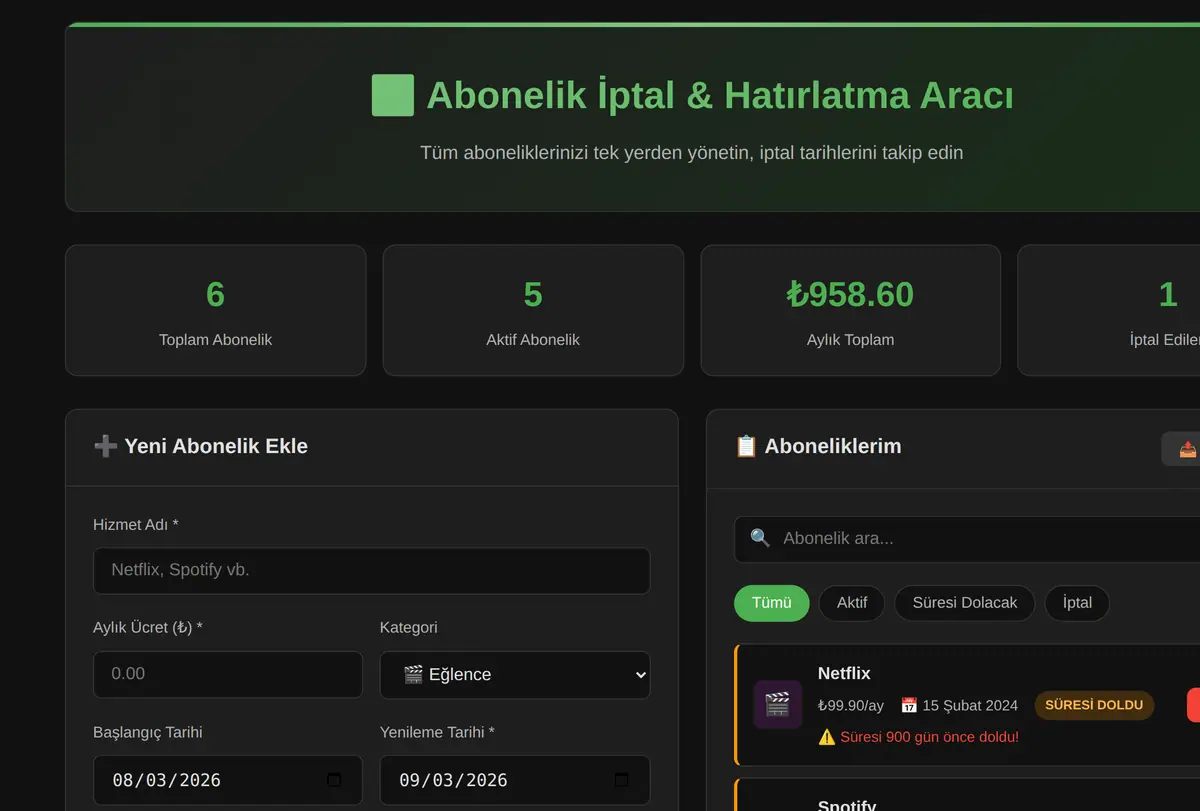
Task: Click the warning icon in Netflix expiry message
Action: coord(827,737)
